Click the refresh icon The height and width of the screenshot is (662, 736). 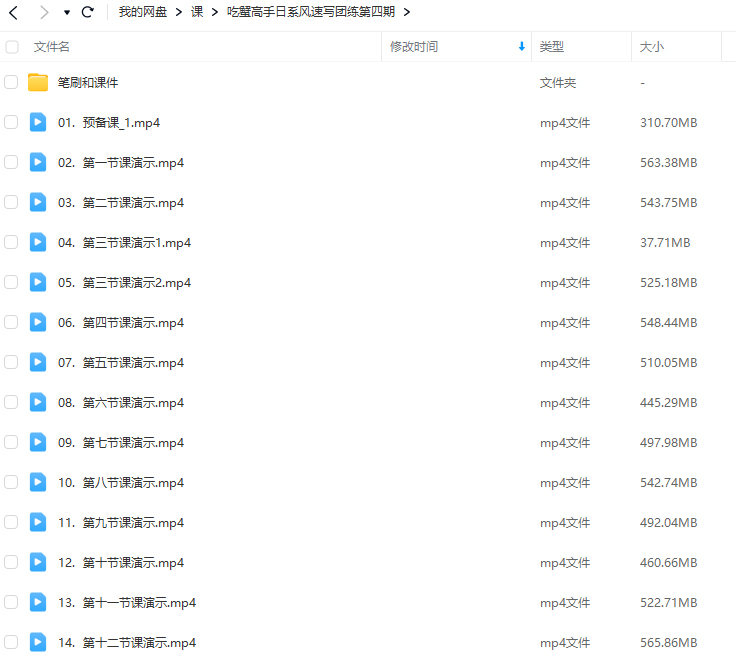click(87, 12)
